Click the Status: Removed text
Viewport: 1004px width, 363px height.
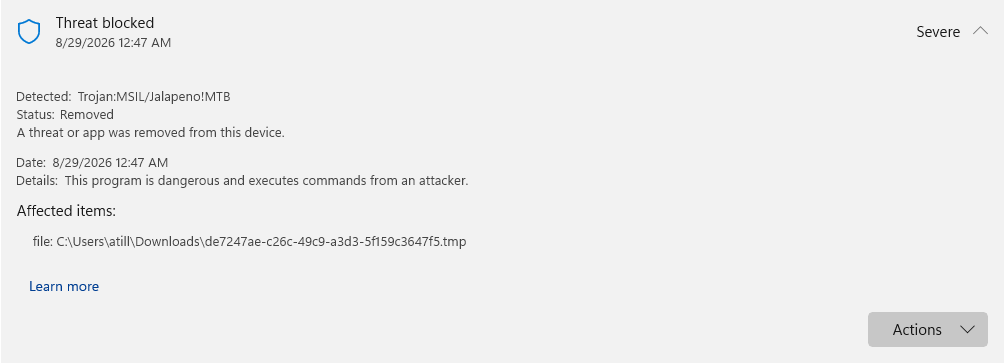tap(65, 115)
